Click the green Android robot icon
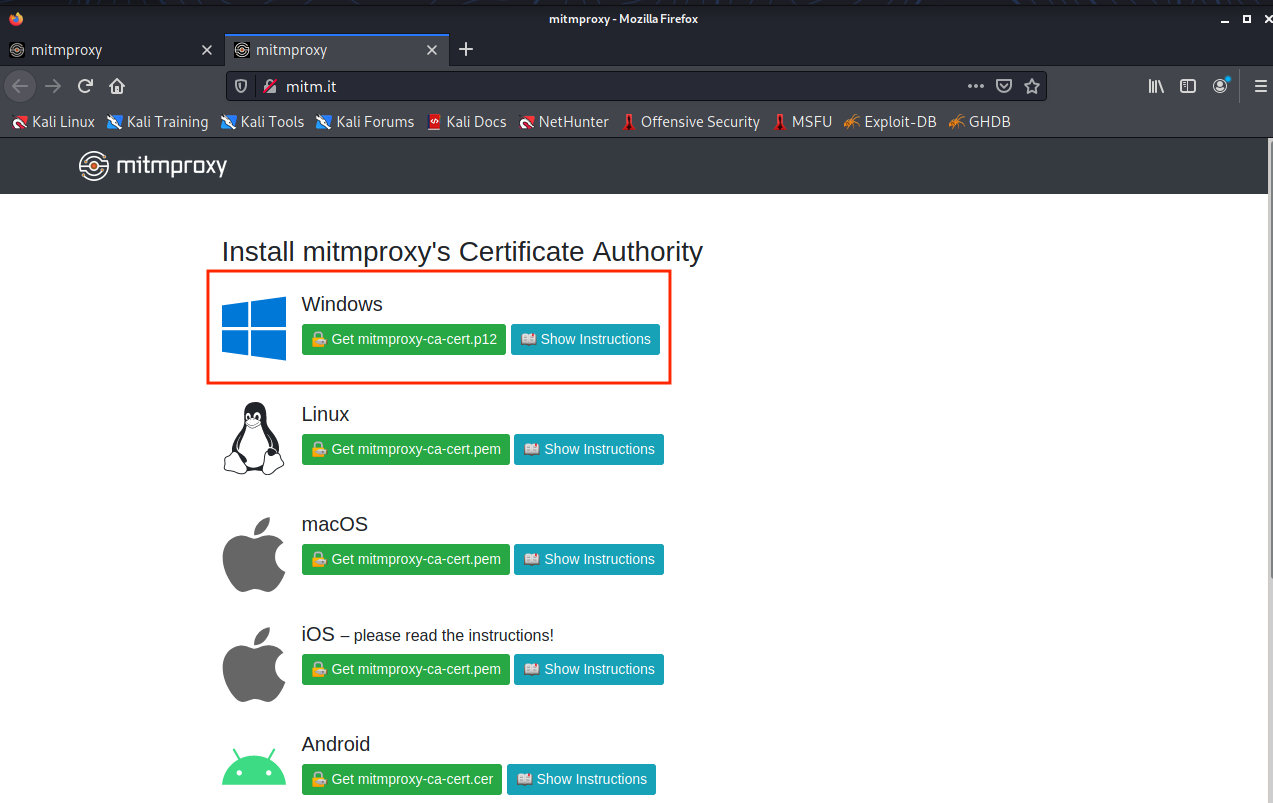This screenshot has height=803, width=1273. 254,768
